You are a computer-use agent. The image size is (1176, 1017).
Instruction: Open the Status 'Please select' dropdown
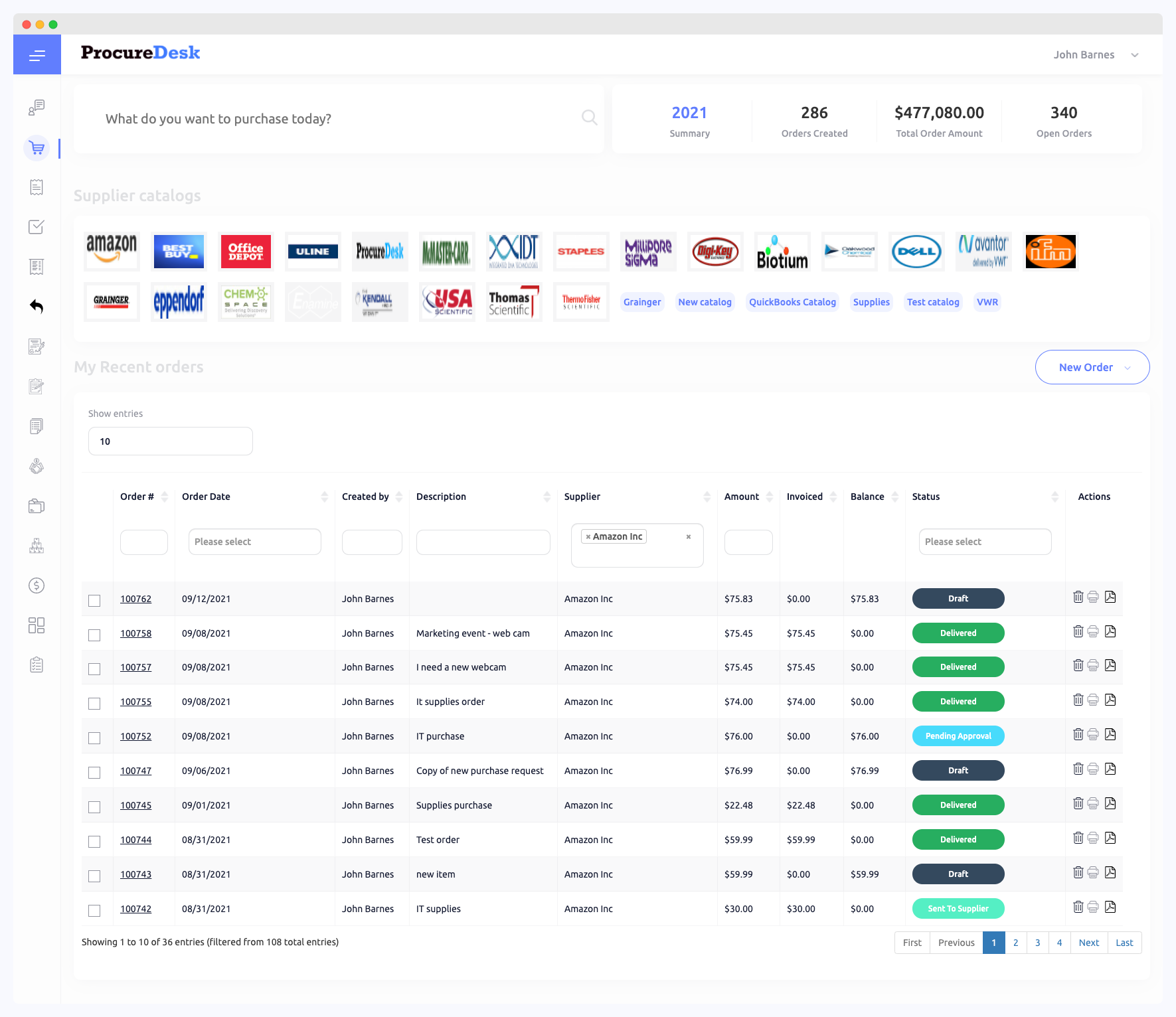tap(985, 542)
